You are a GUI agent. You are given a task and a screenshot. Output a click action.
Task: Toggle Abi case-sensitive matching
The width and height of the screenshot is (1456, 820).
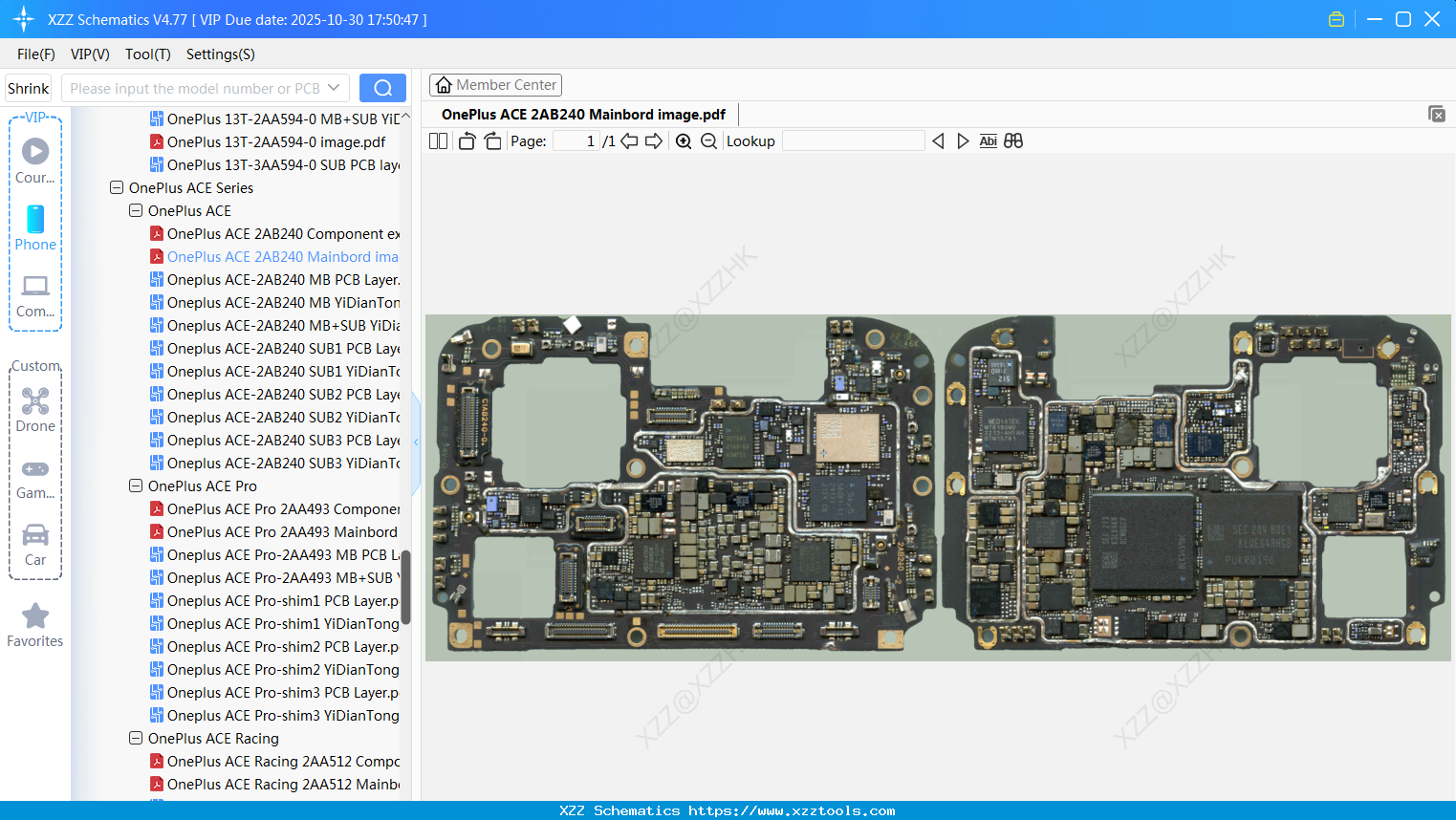(x=988, y=140)
